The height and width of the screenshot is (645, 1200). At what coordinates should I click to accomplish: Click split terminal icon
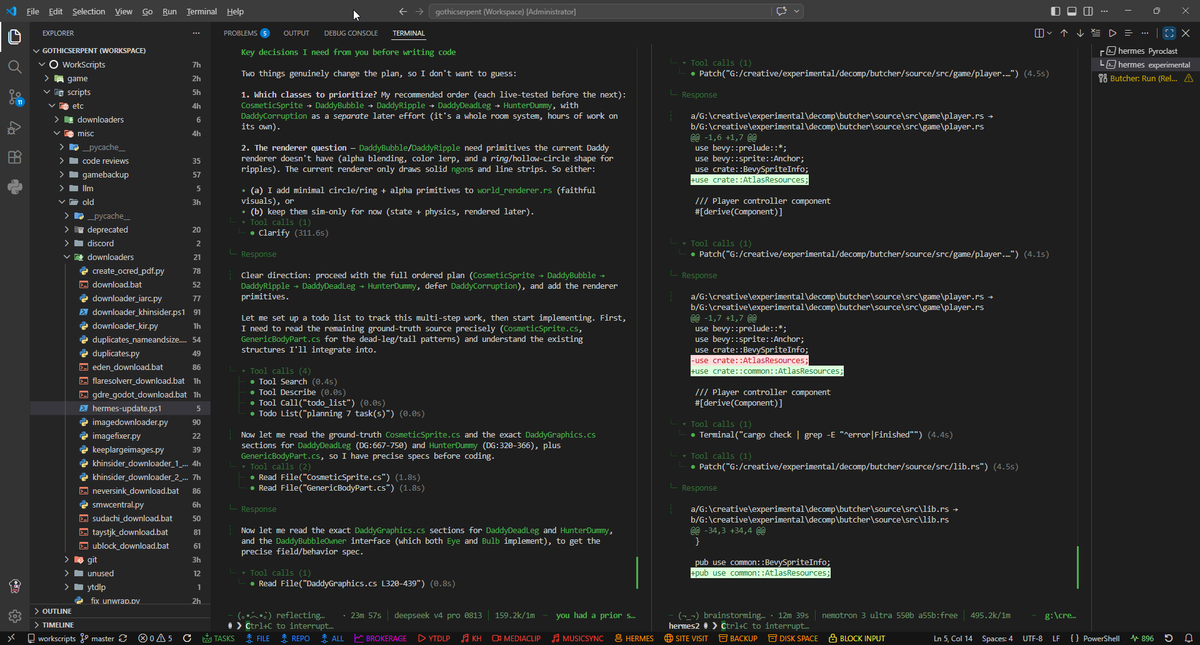pyautogui.click(x=1039, y=33)
